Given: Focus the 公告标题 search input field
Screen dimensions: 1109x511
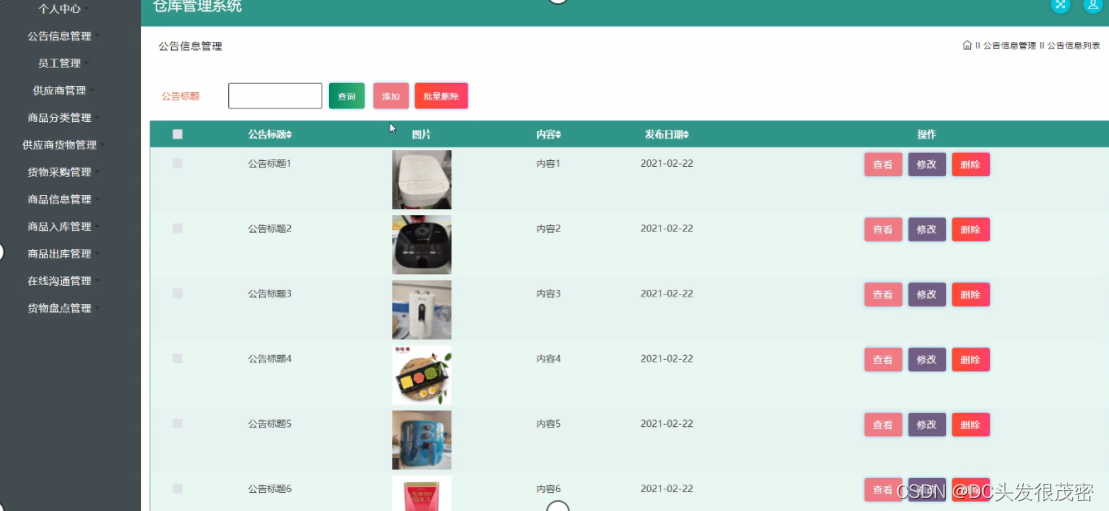Looking at the screenshot, I should [275, 96].
